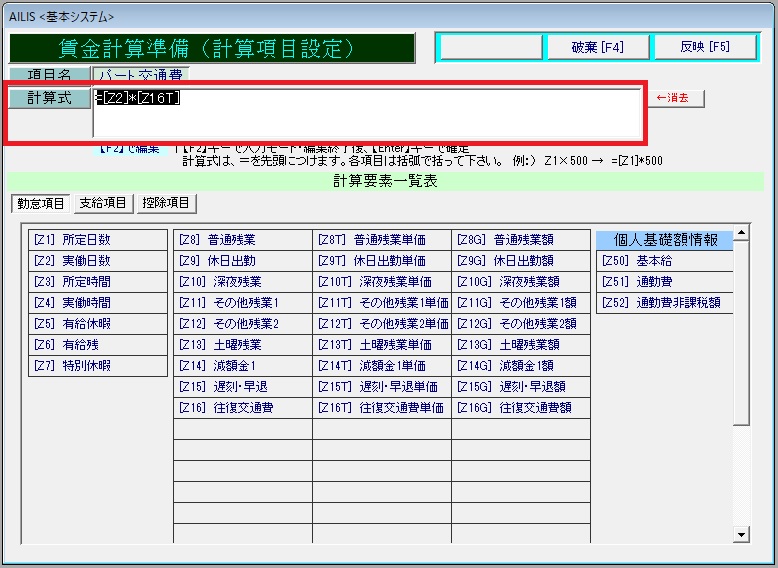Choose the [Z2] 実働日数 item
This screenshot has width=778, height=568.
click(x=98, y=261)
